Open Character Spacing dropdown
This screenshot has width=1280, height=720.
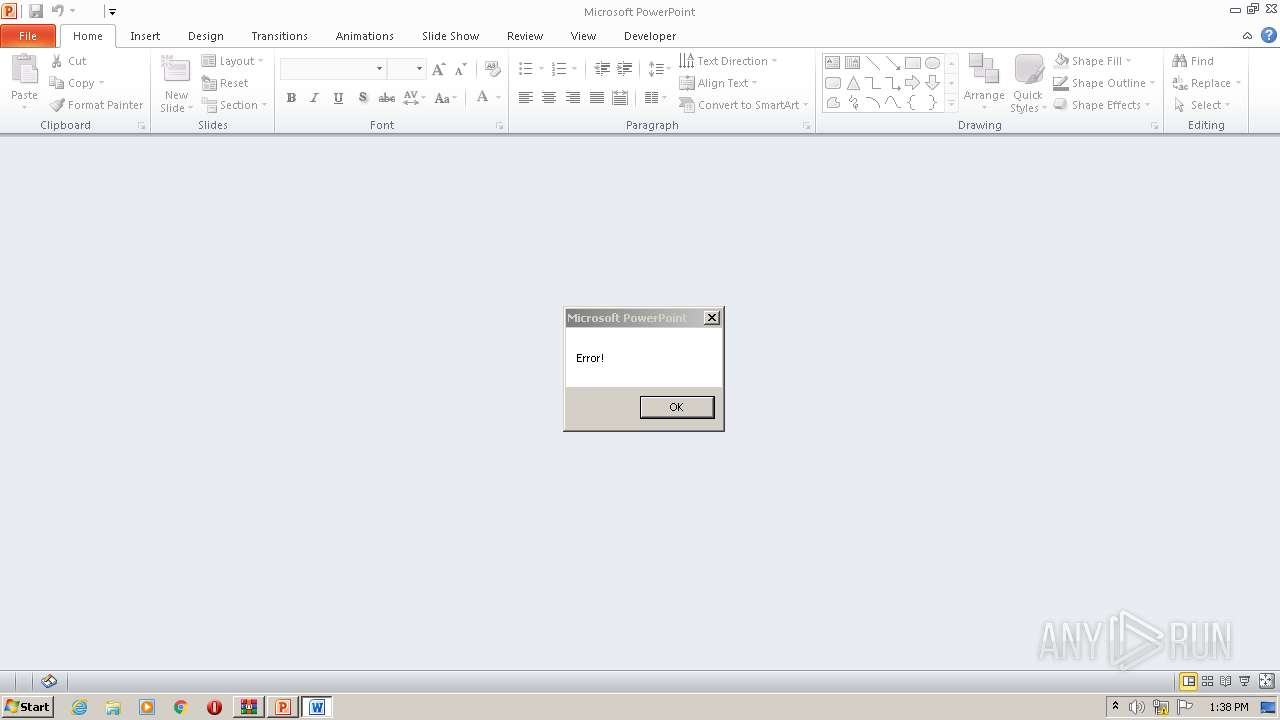click(414, 98)
